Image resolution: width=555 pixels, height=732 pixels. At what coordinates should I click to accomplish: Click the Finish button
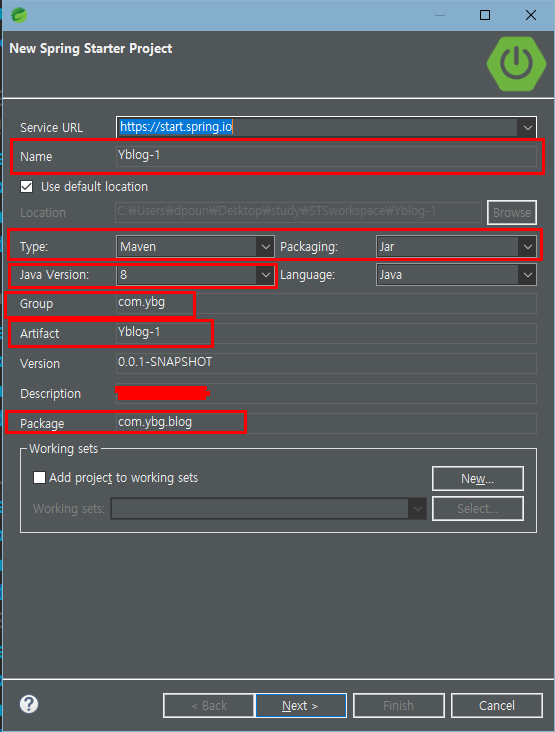399,705
